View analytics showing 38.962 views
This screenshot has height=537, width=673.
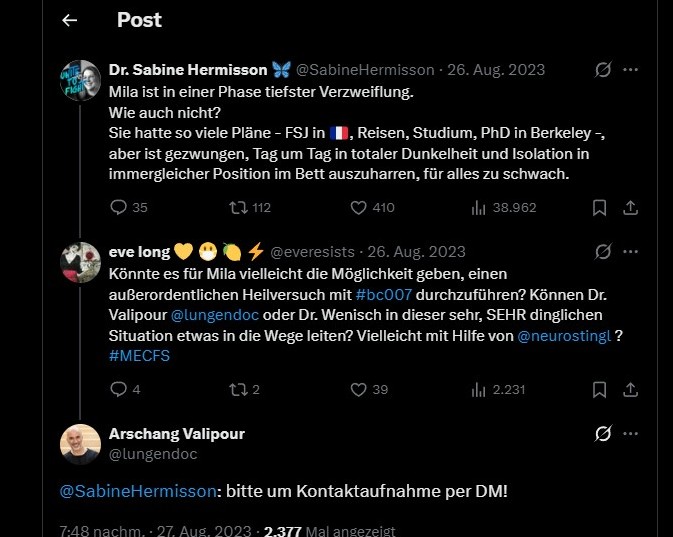478,208
